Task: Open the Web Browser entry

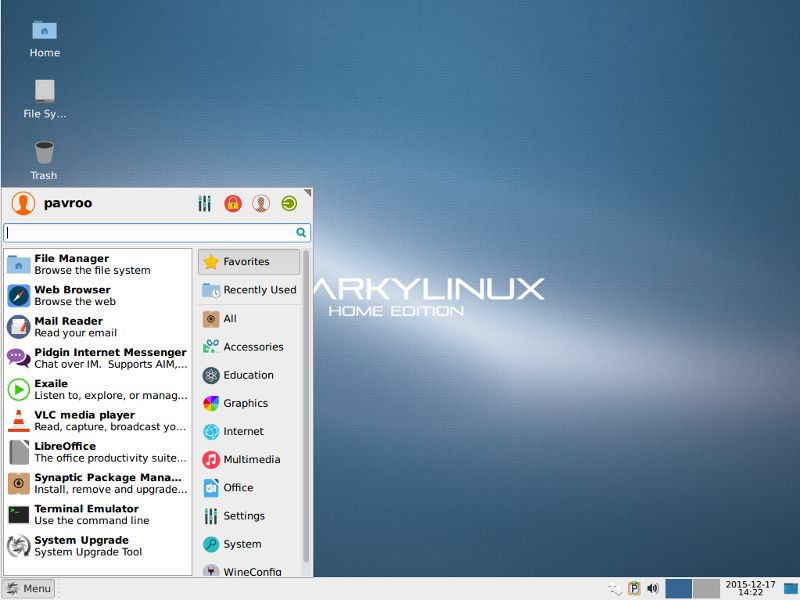Action: pos(97,295)
